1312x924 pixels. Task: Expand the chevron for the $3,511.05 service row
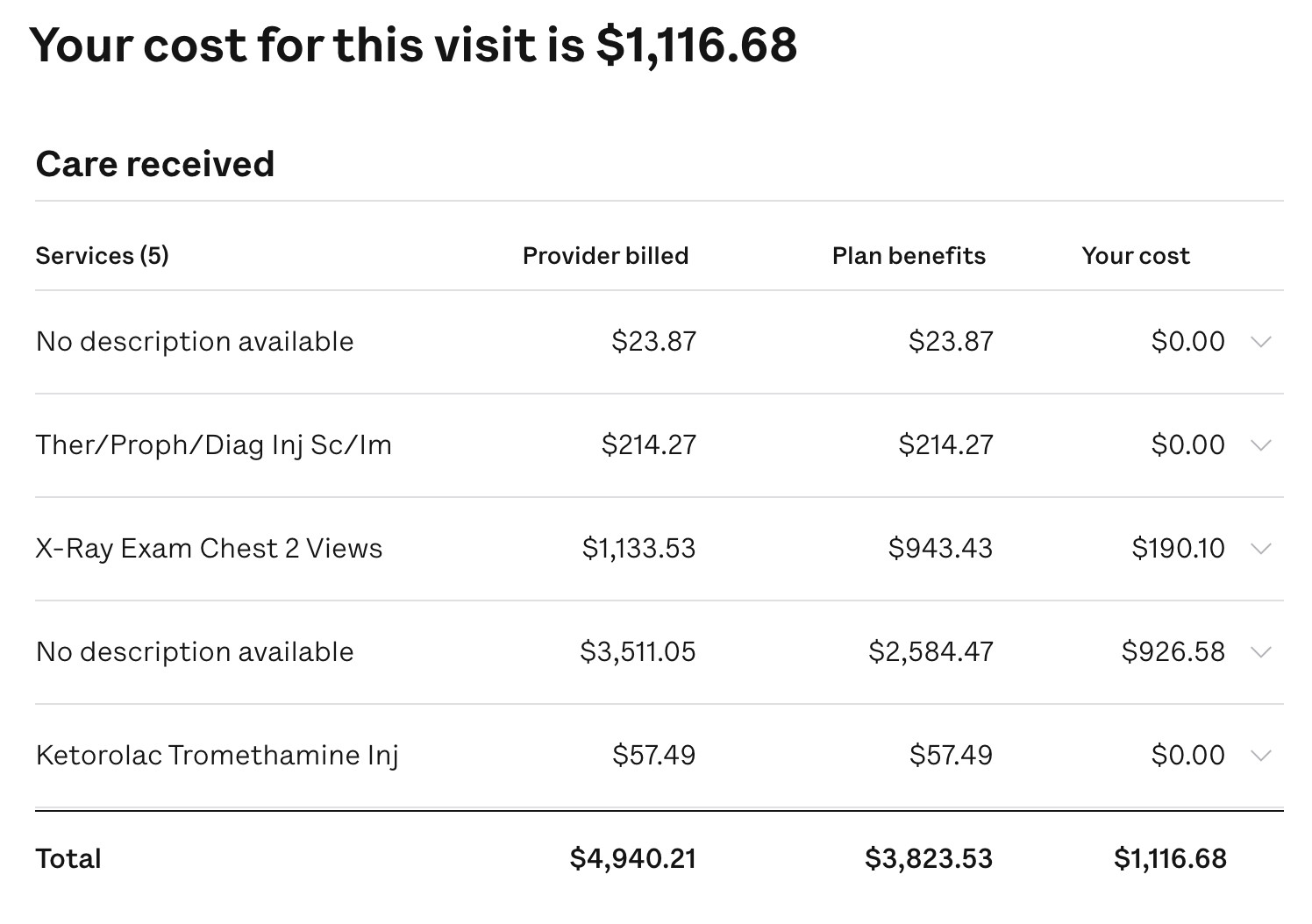(x=1260, y=652)
